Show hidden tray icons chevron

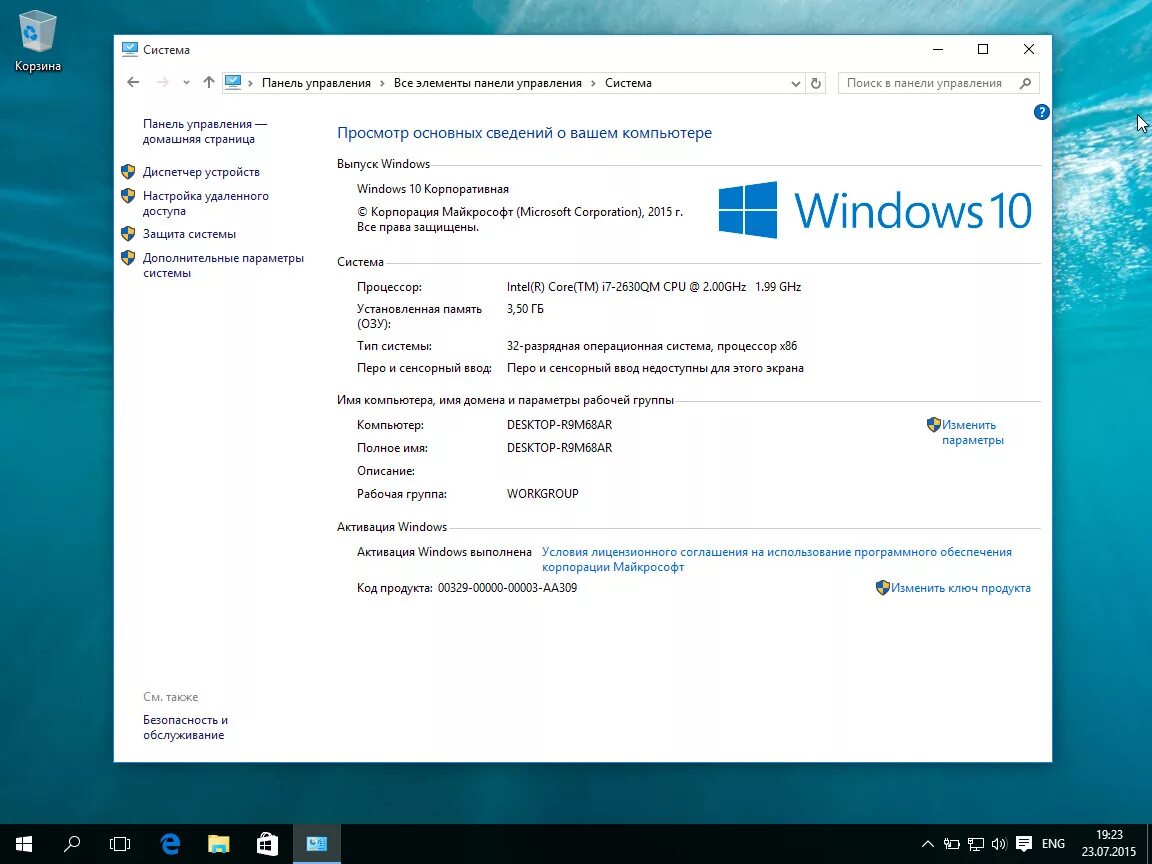click(927, 844)
